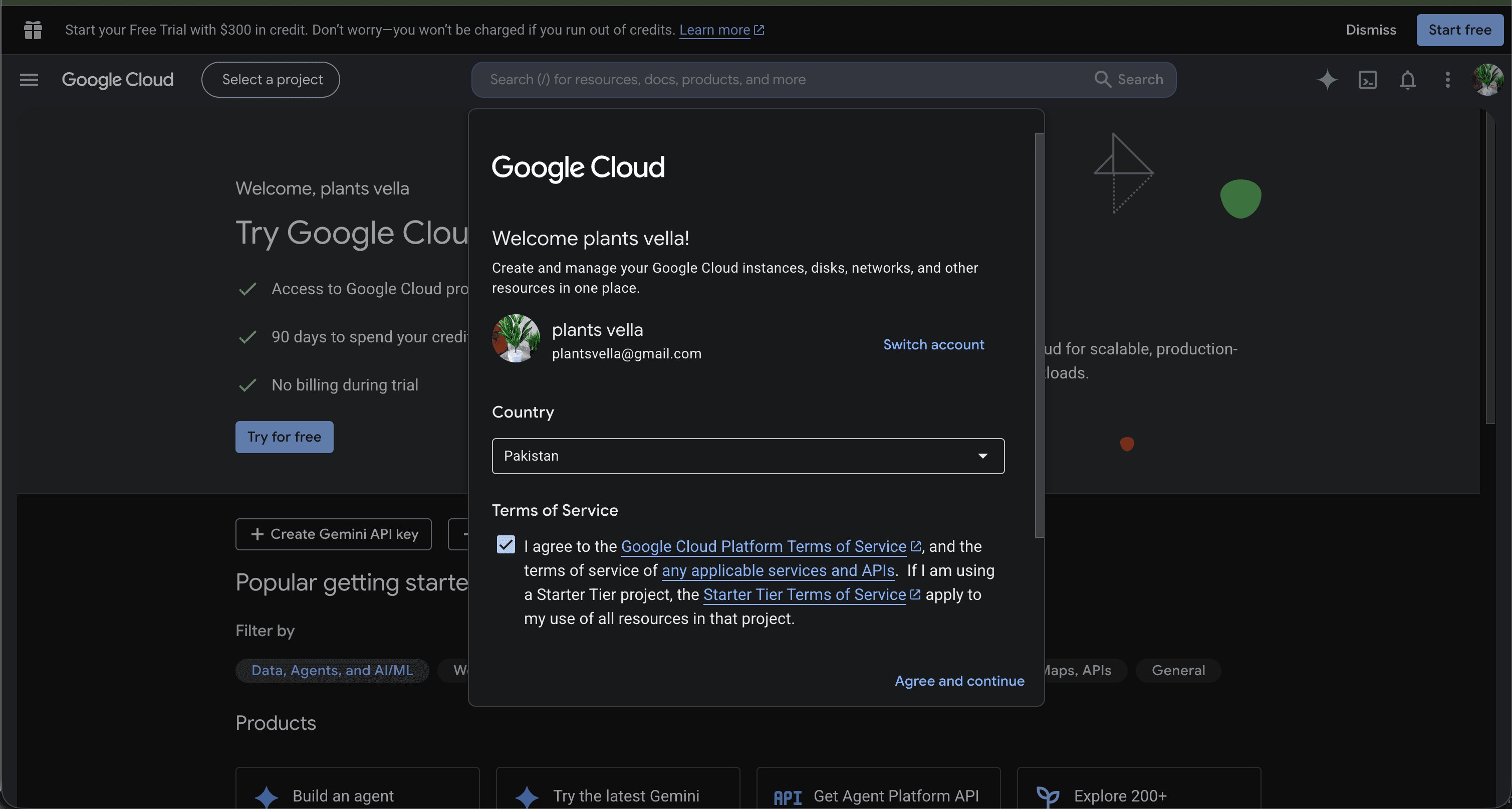Image resolution: width=1512 pixels, height=809 pixels.
Task: Click the No billing during trial text
Action: 345,384
